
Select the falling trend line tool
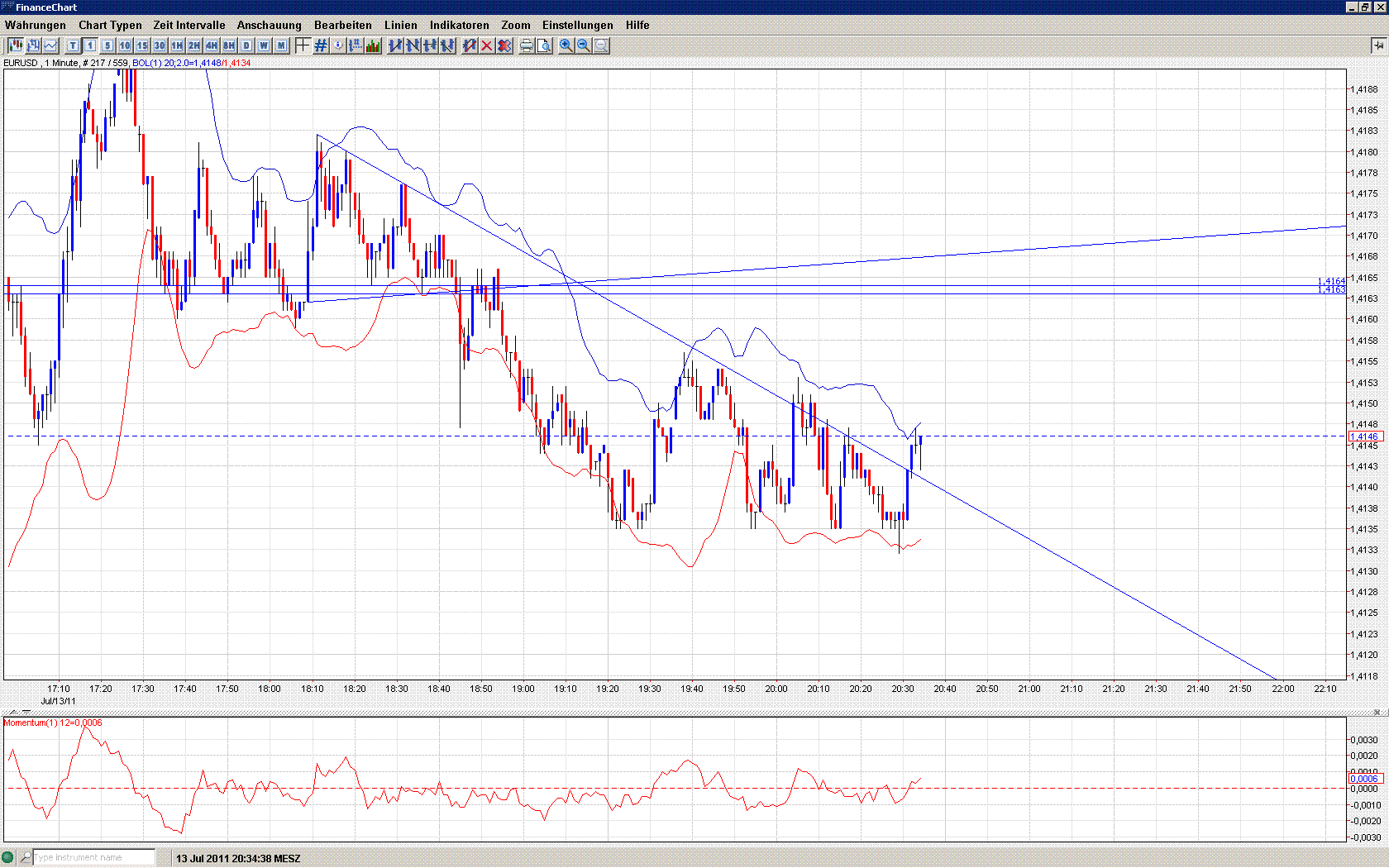click(x=413, y=45)
